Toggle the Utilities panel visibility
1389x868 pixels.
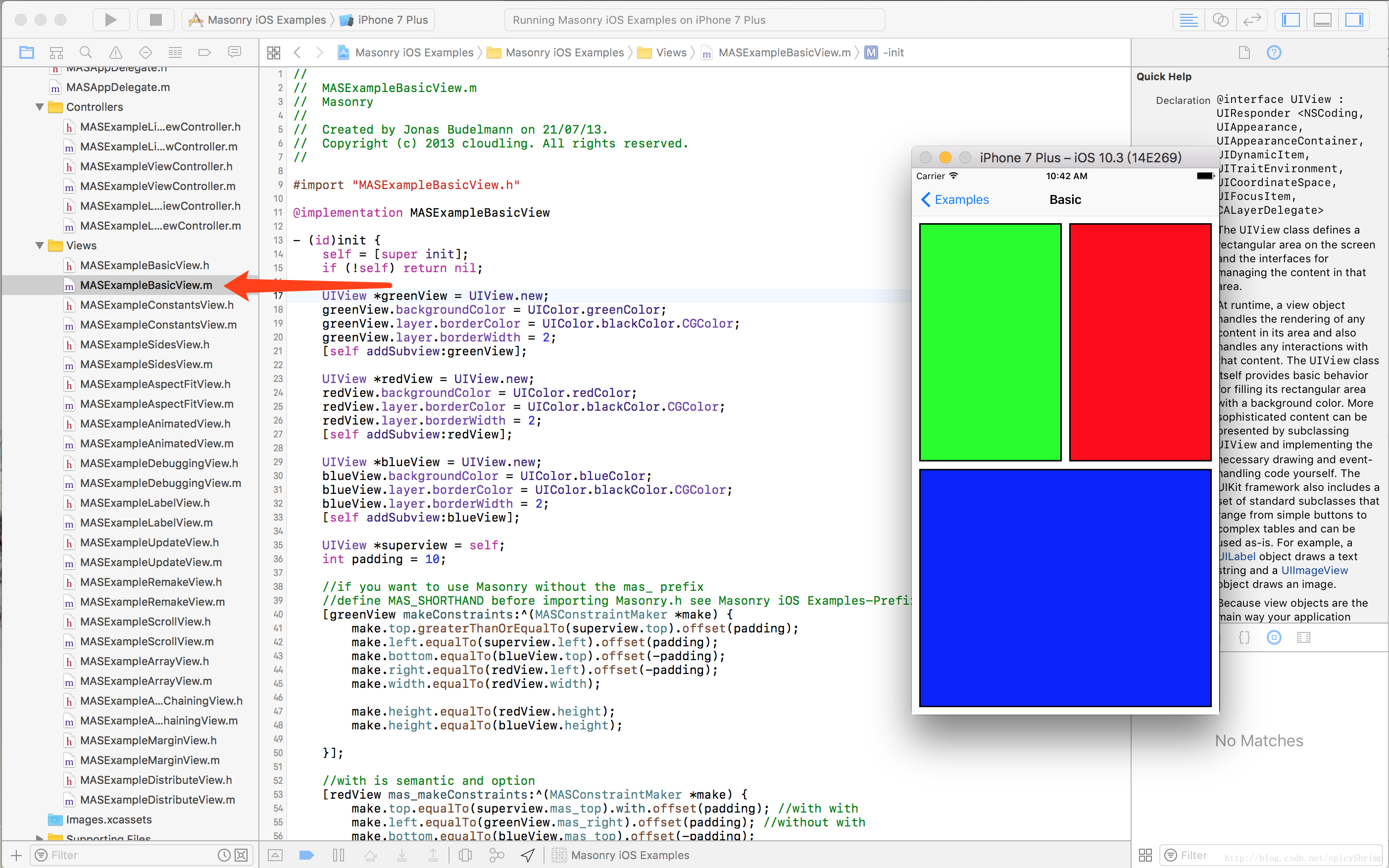pyautogui.click(x=1354, y=20)
